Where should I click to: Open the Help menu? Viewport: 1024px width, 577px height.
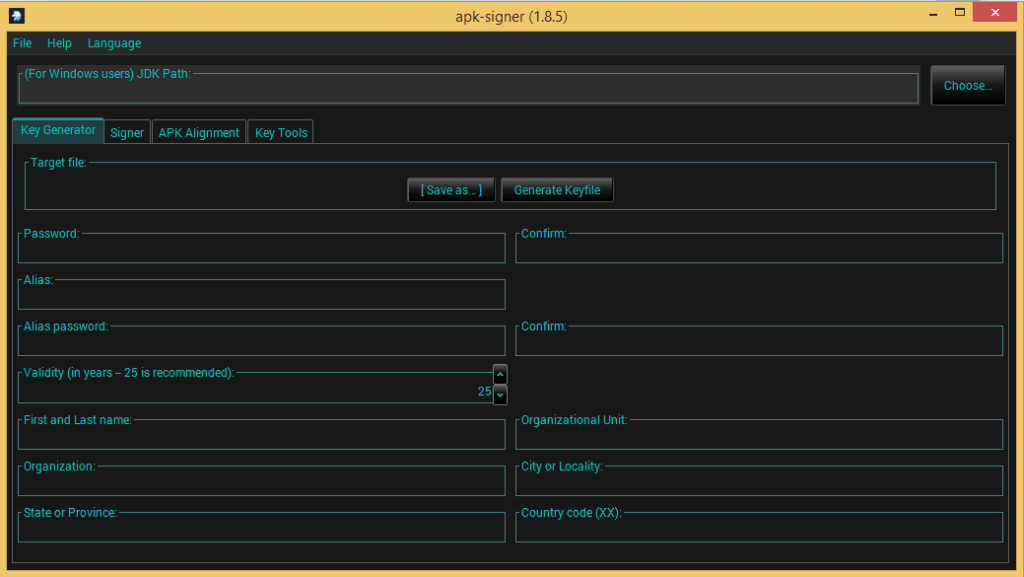pyautogui.click(x=59, y=43)
